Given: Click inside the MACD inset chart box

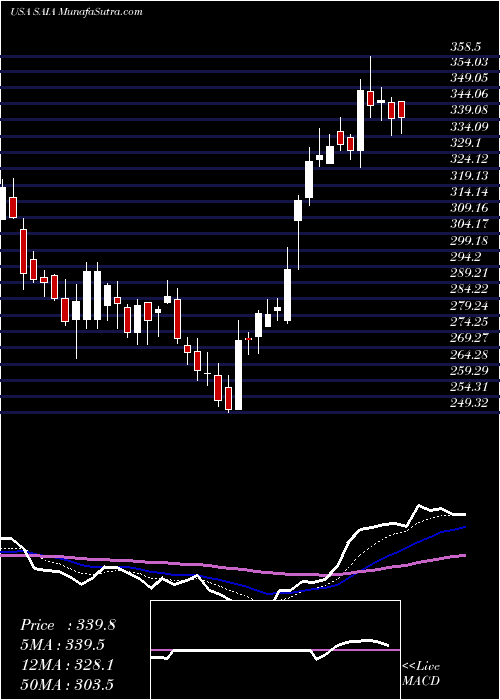Looking at the screenshot, I should click(275, 650).
